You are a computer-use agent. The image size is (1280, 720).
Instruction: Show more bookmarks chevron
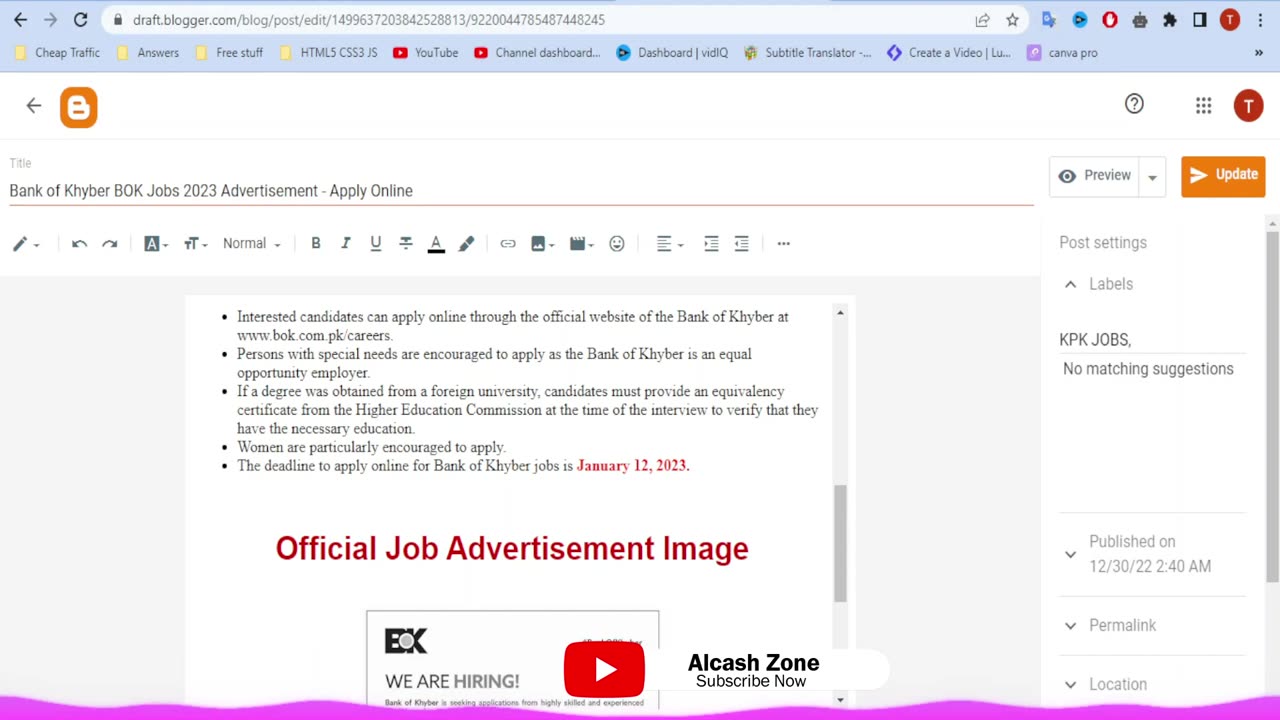[1258, 53]
